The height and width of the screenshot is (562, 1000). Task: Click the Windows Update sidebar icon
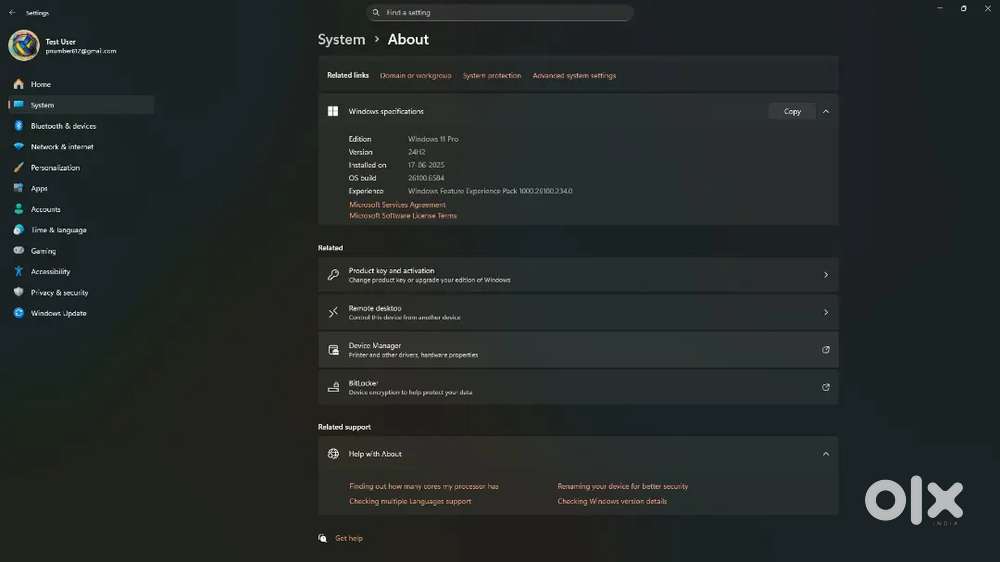(18, 313)
